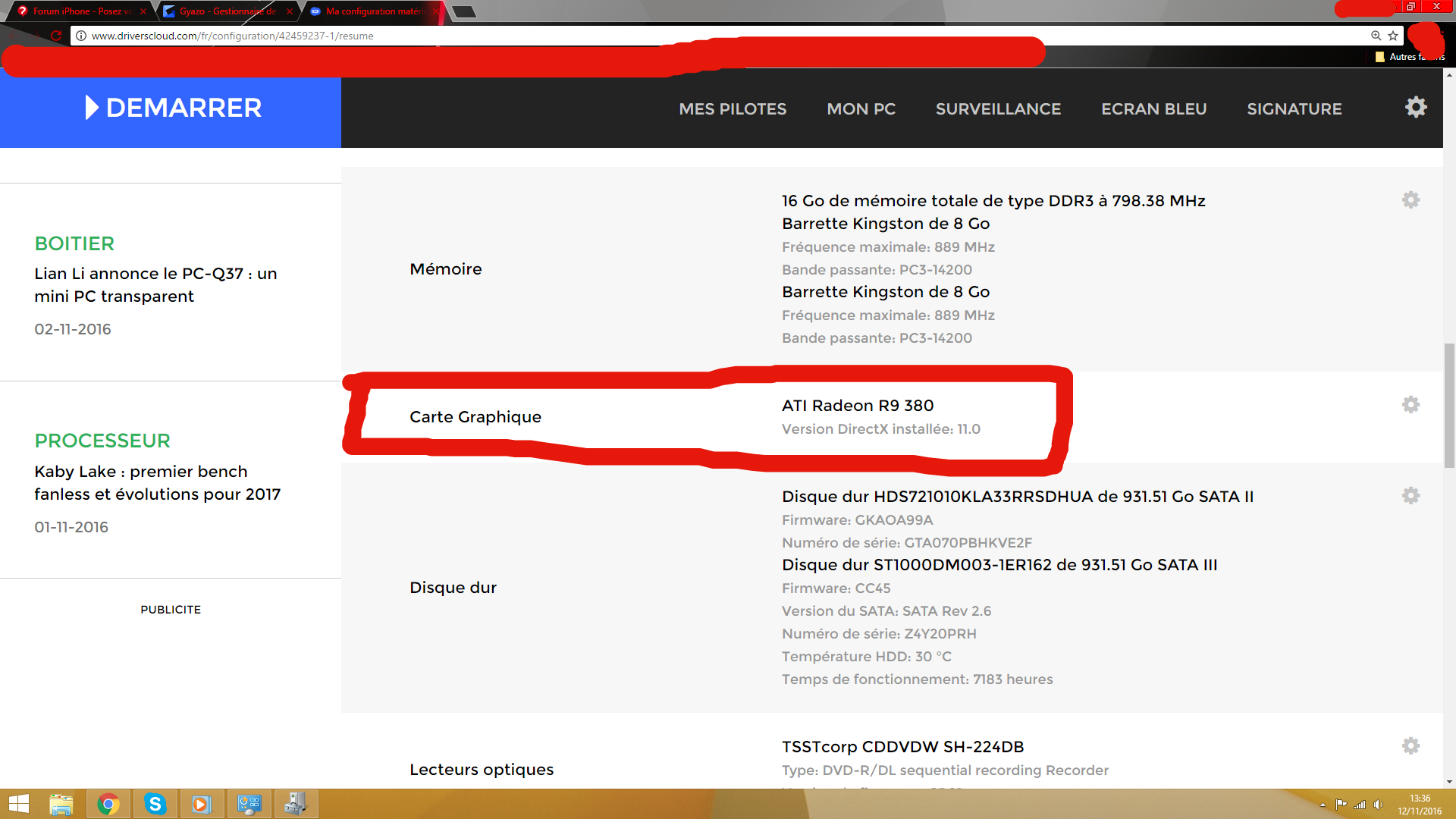
Task: Bookmark this page with the star icon
Action: tap(1393, 36)
